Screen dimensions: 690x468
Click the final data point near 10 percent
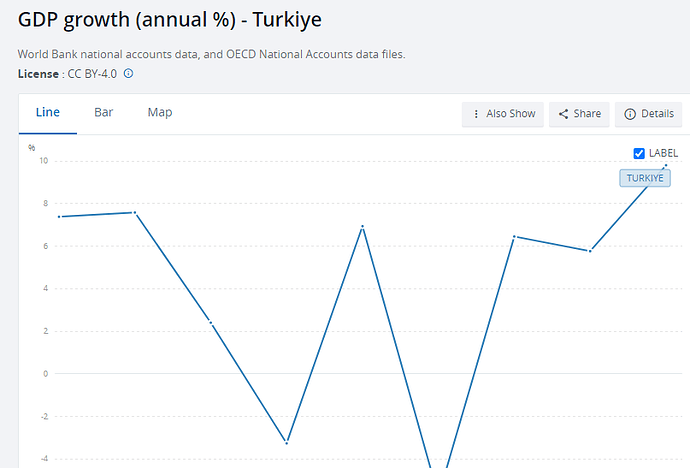[665, 165]
